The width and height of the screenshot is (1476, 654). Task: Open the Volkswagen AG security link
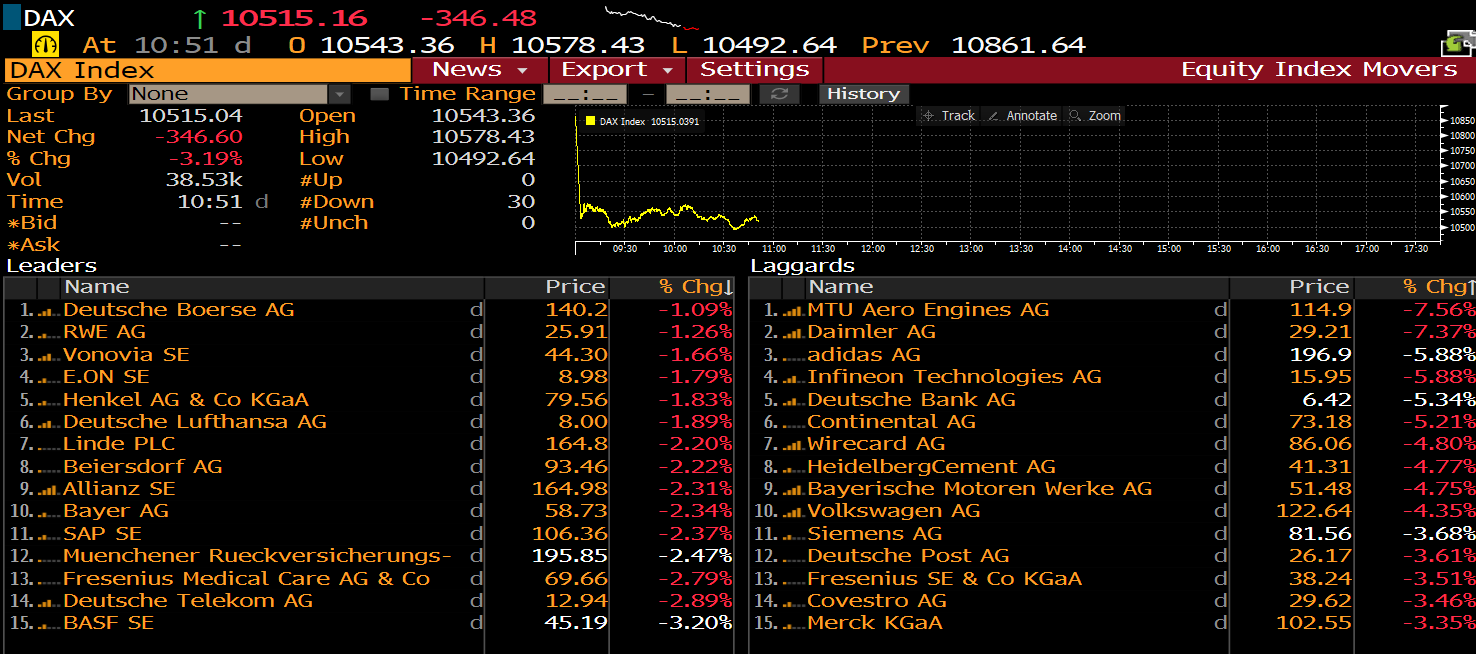tap(894, 511)
